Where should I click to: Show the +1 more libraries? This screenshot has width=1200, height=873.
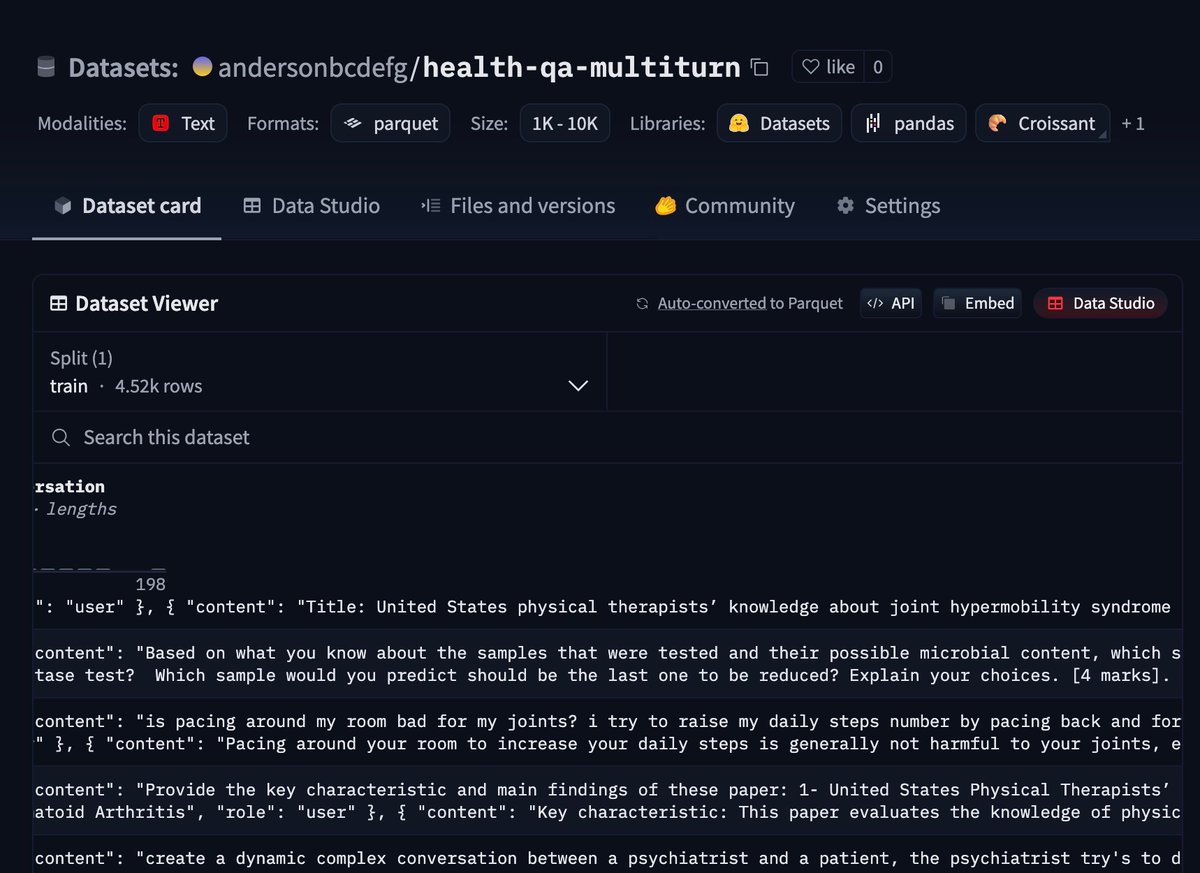click(x=1133, y=123)
